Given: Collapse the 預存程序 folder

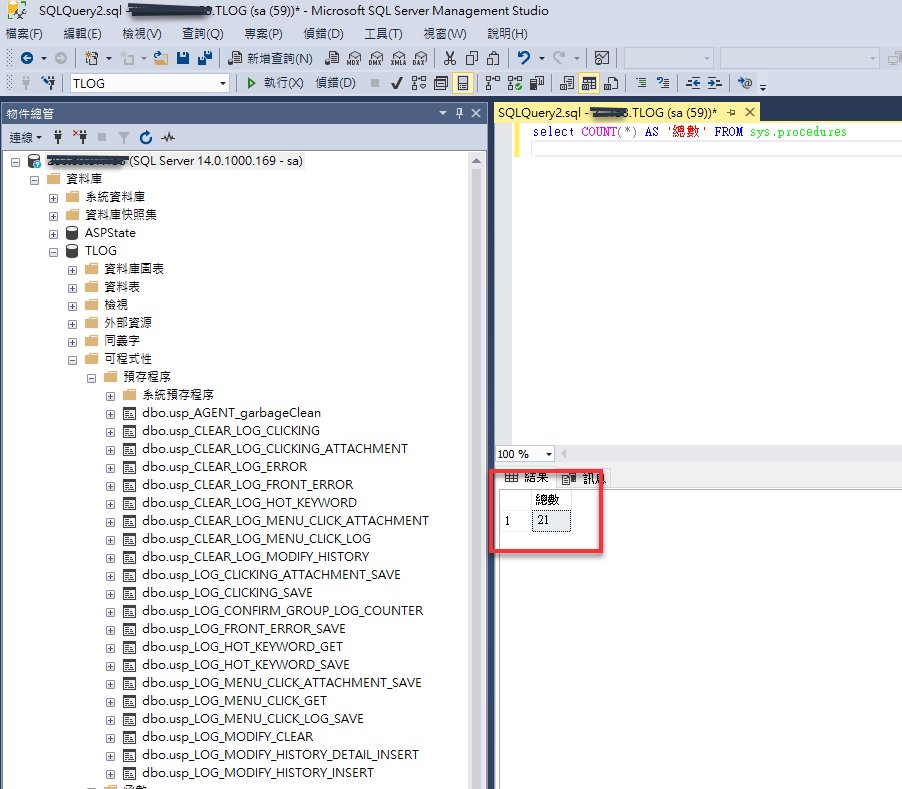Looking at the screenshot, I should [x=91, y=378].
